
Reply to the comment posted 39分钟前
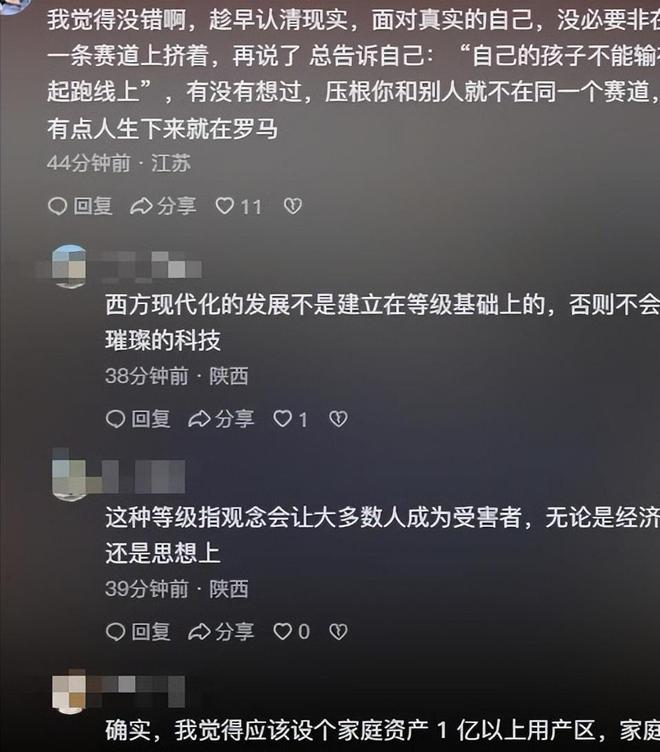[138, 632]
